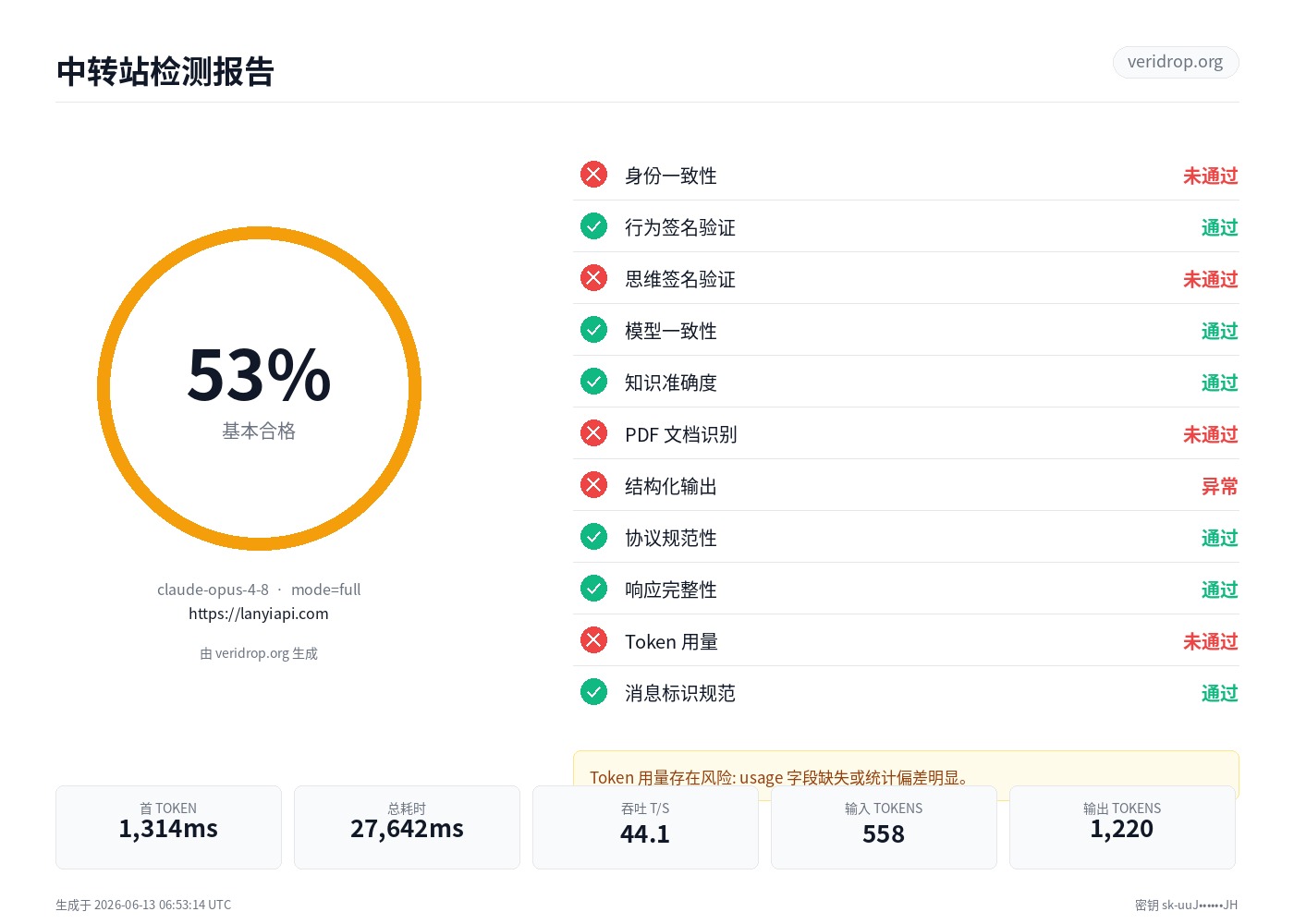Image resolution: width=1294 pixels, height=924 pixels.
Task: Click the red cross icon beside 结构化输出
Action: coord(593,485)
